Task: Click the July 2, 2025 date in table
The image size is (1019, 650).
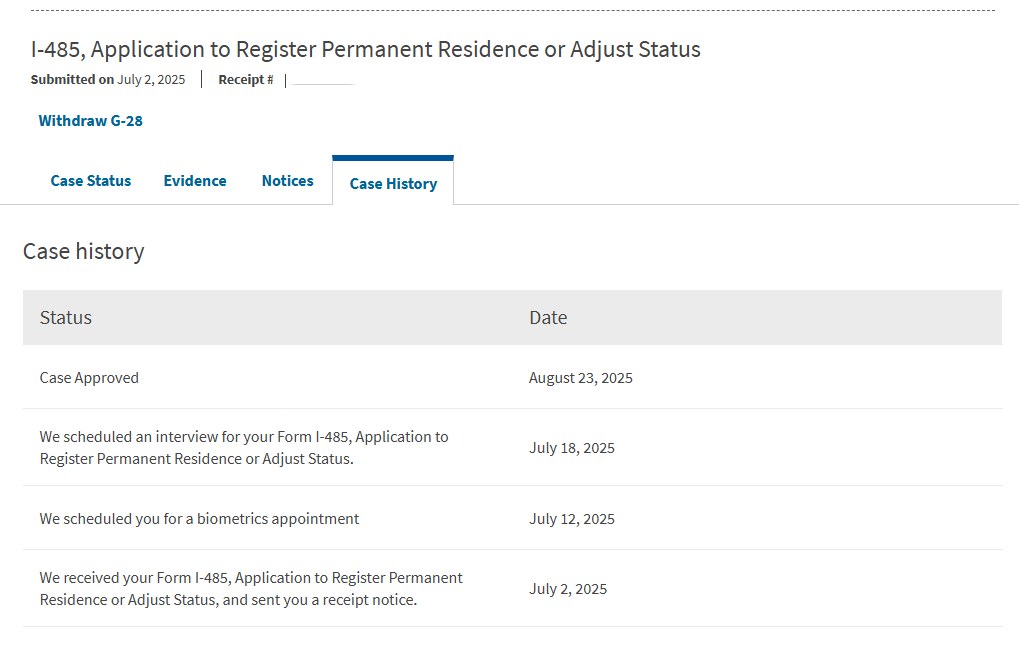Action: [x=568, y=589]
